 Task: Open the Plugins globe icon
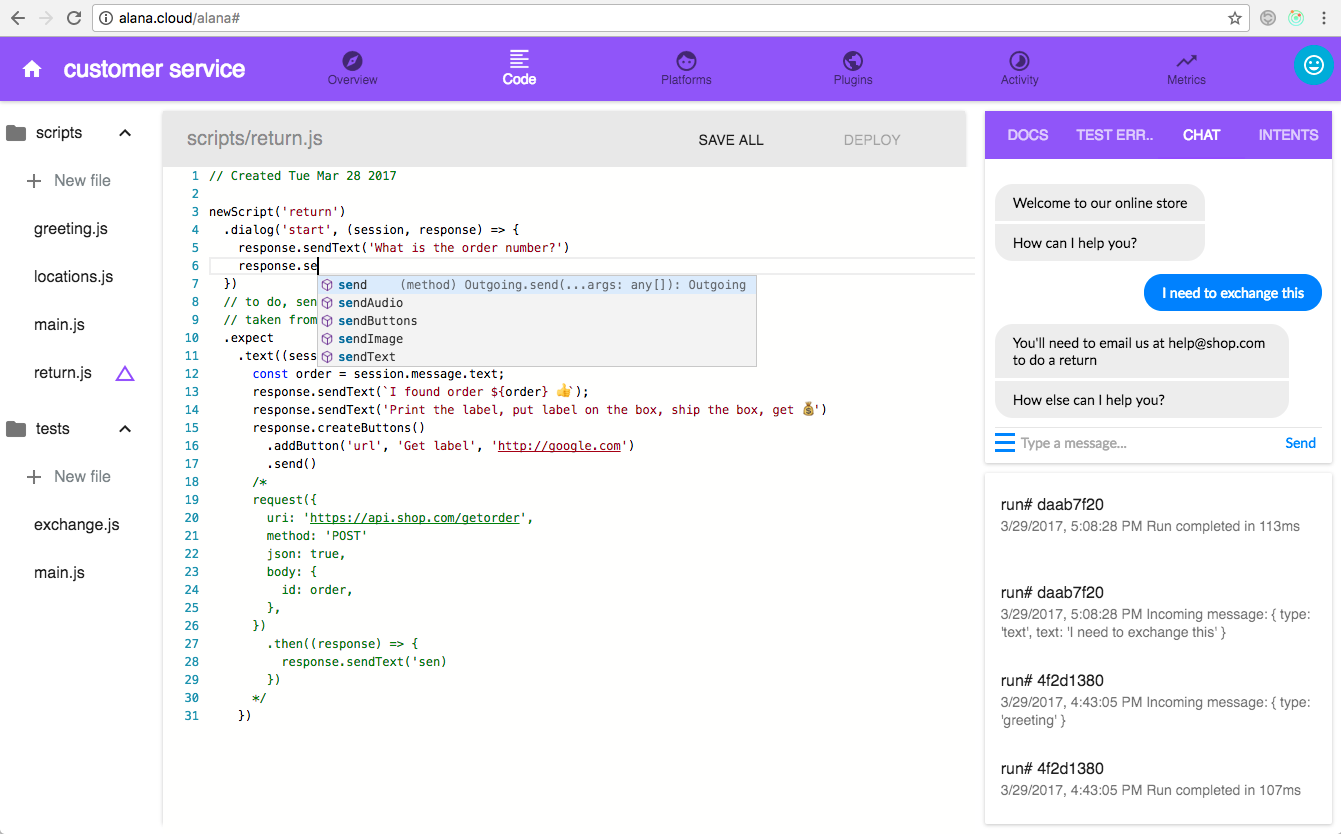pos(853,60)
